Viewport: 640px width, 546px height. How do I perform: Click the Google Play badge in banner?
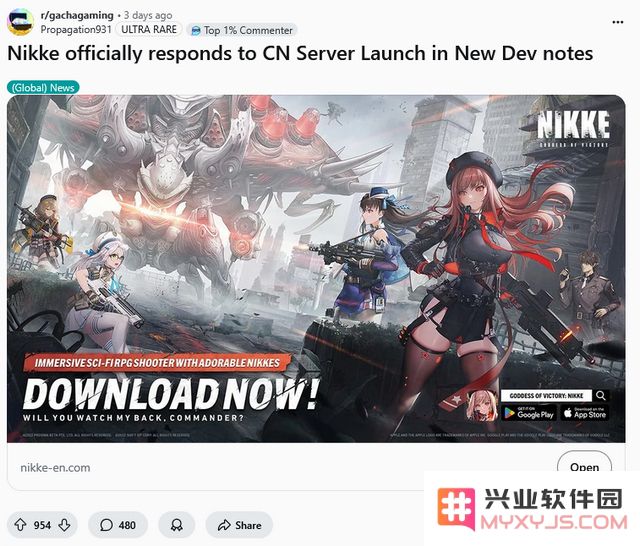pos(529,413)
